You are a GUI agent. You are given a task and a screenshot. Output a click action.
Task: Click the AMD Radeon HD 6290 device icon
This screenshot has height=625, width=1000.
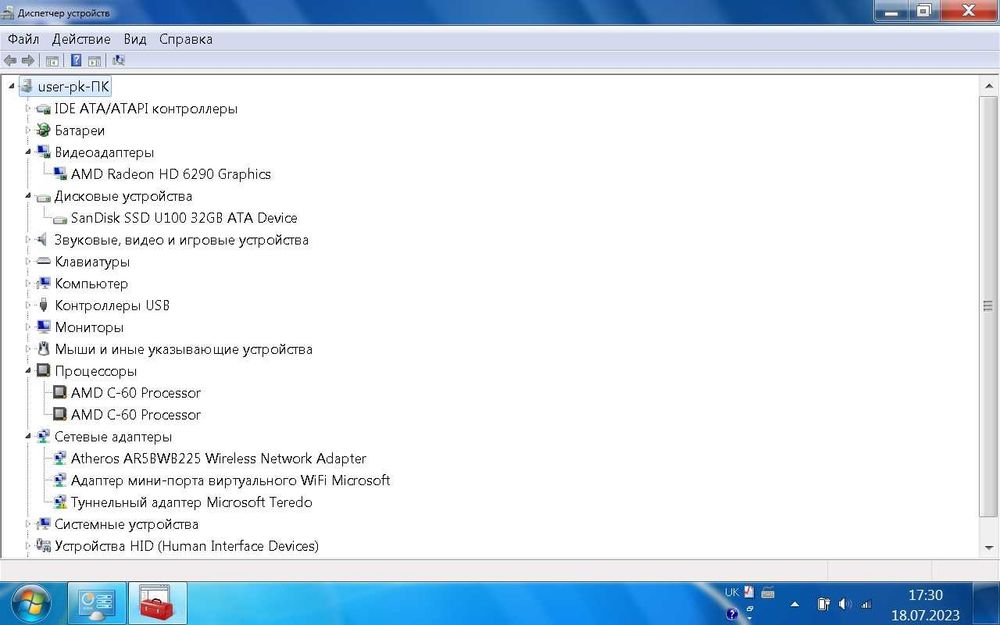pyautogui.click(x=60, y=174)
